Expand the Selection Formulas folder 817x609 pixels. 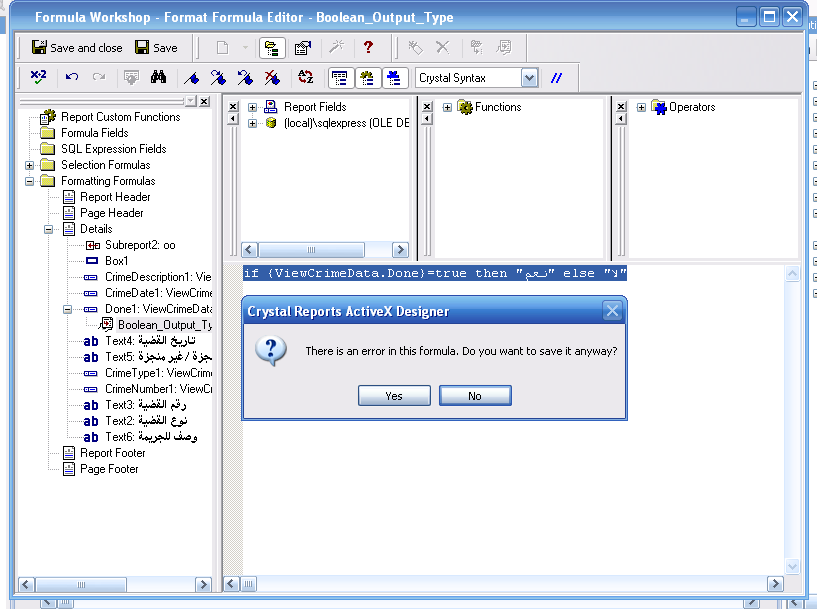click(30, 166)
